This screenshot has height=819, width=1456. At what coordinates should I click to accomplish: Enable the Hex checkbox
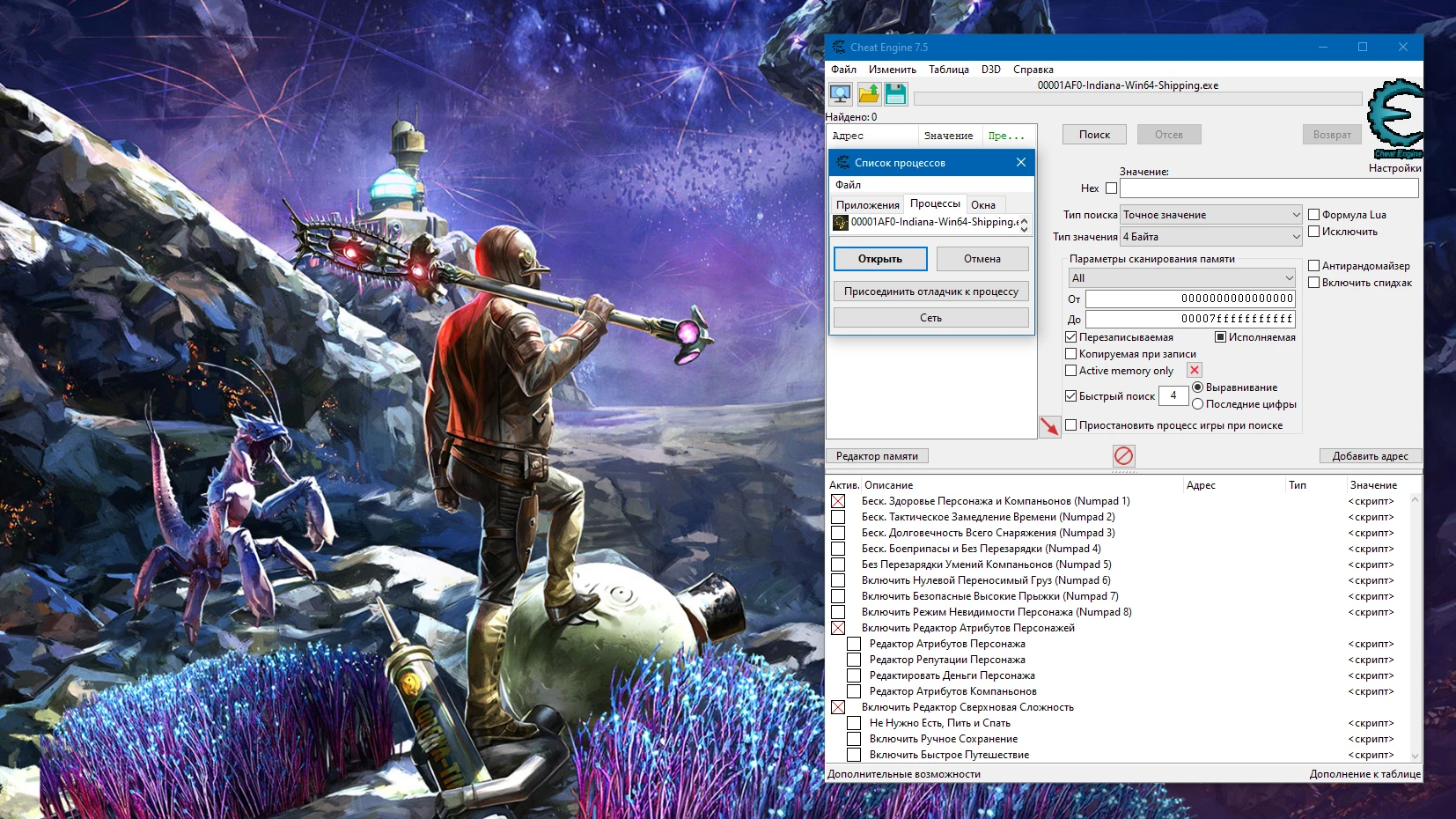(x=1110, y=188)
